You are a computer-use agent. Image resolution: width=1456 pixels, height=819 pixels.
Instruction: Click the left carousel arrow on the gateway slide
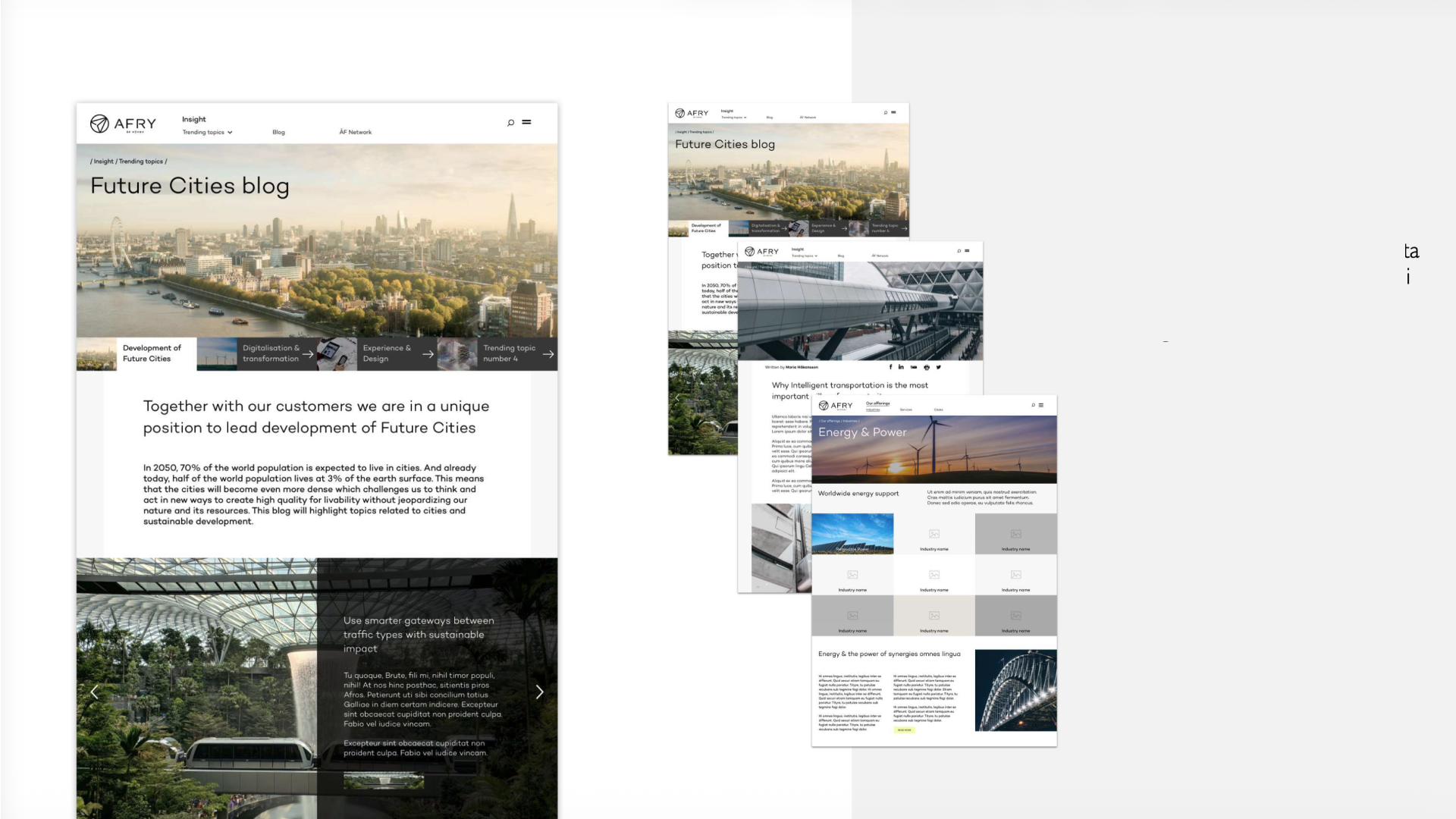click(95, 692)
